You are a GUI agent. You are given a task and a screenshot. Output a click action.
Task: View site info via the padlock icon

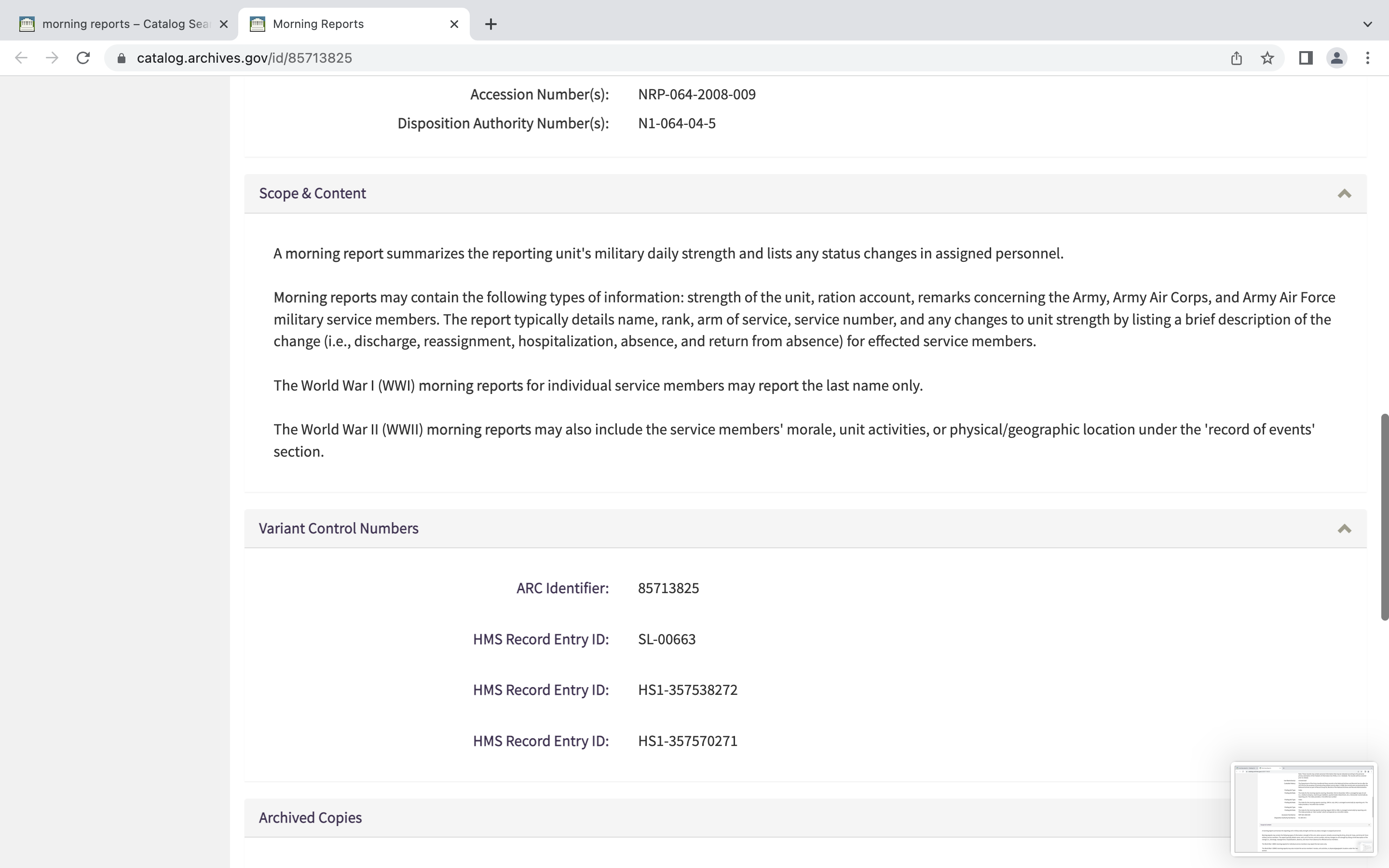tap(121, 58)
